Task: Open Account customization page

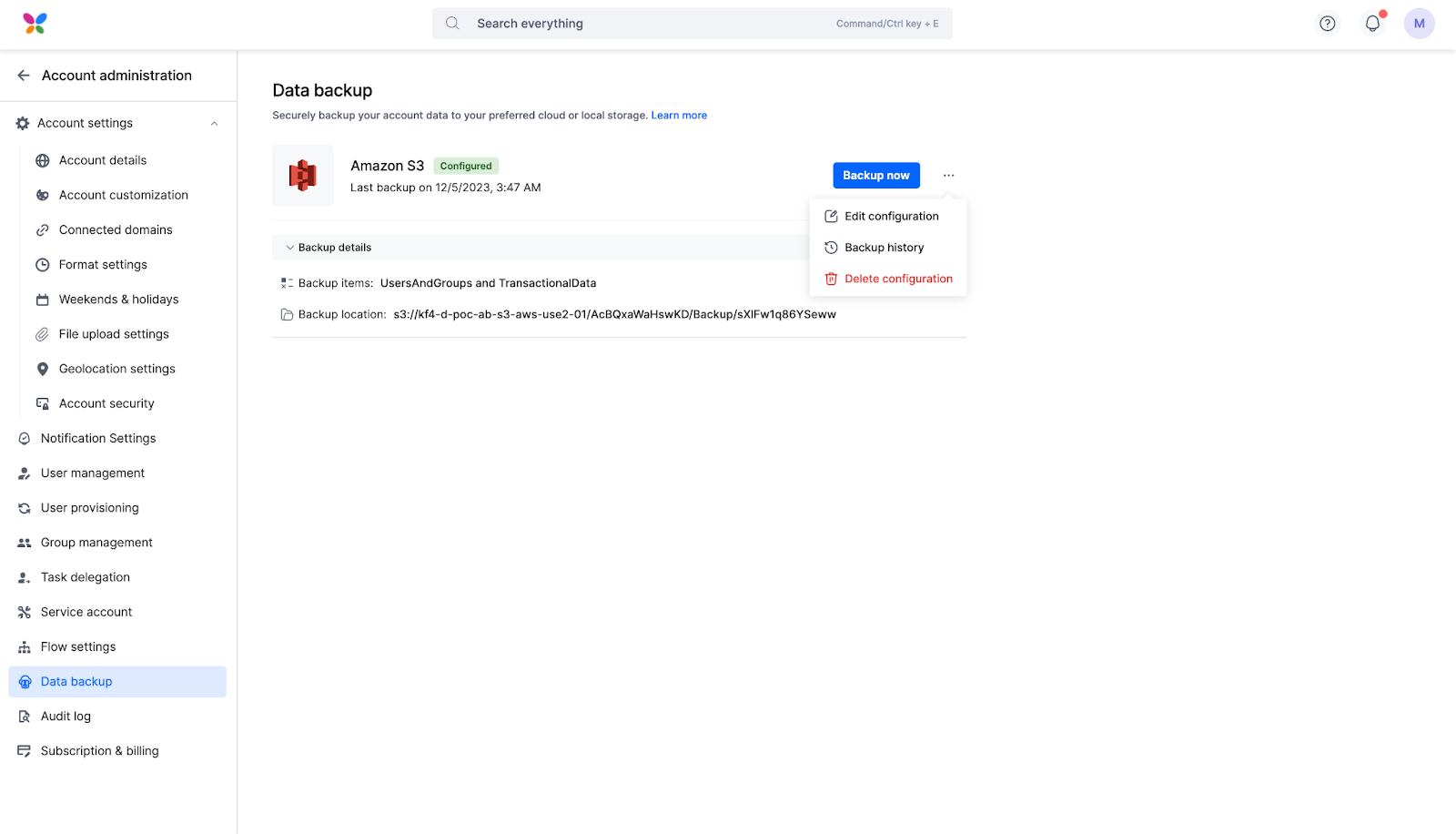Action: tap(124, 195)
